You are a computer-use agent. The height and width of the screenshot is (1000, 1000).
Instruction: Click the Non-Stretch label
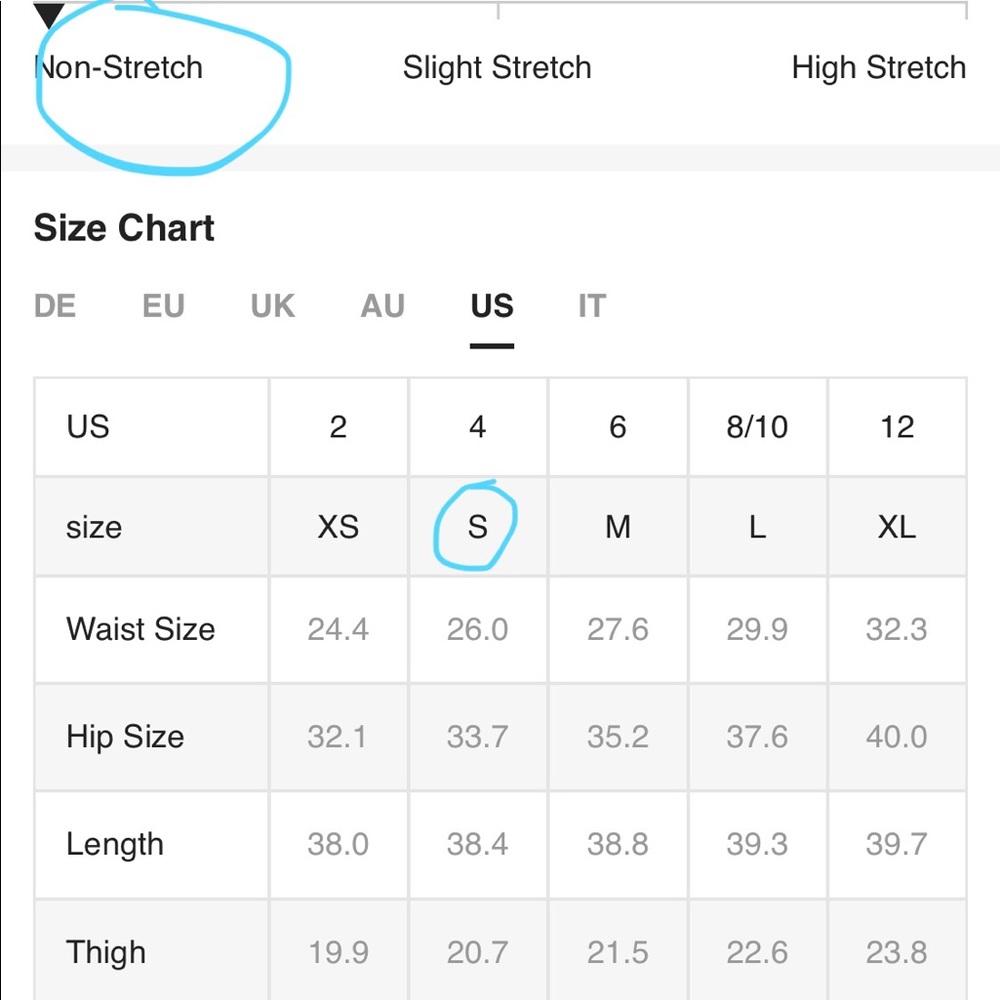click(119, 68)
